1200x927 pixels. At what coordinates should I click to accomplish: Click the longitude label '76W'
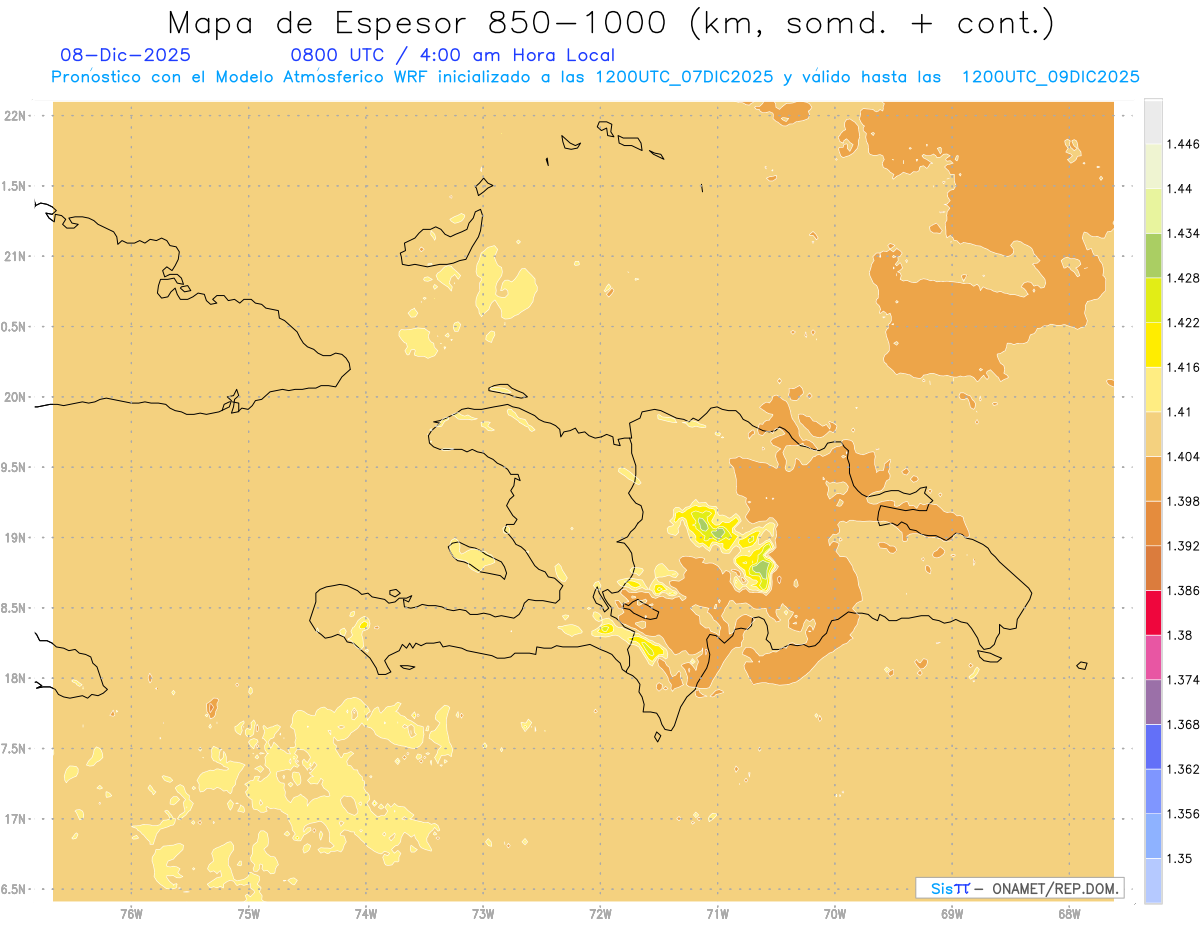click(x=131, y=913)
